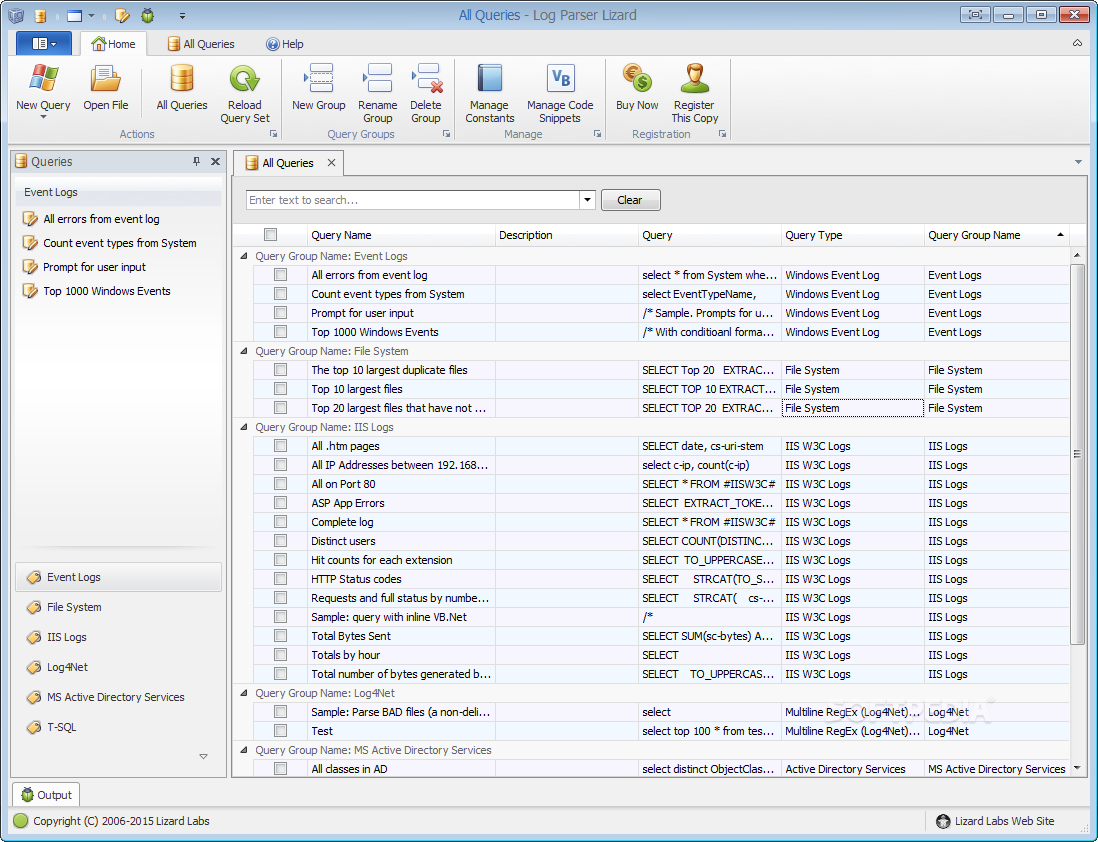Select the Event Logs group button
This screenshot has height=842, width=1098.
tap(118, 577)
